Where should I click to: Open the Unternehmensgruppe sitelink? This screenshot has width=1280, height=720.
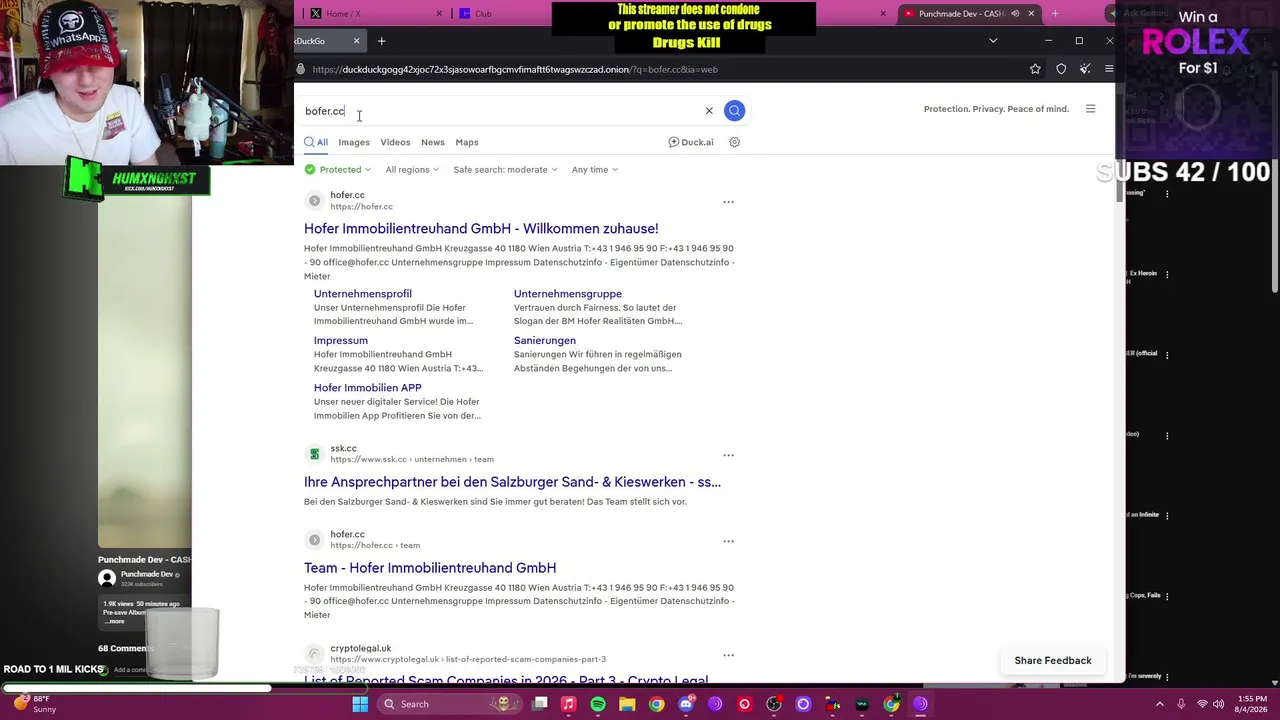pyautogui.click(x=568, y=294)
